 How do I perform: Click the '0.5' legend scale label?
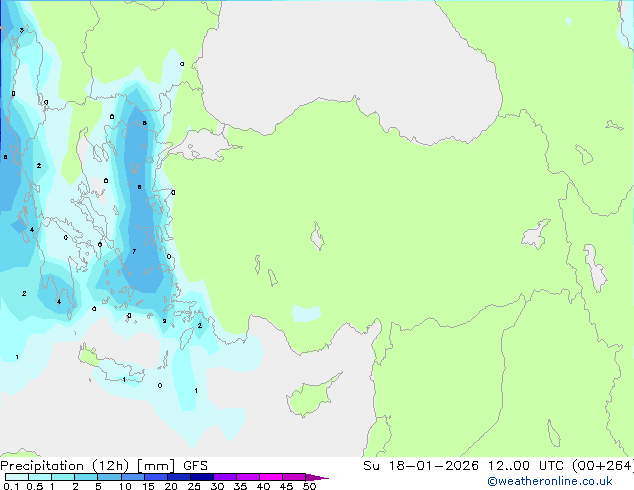coord(35,486)
